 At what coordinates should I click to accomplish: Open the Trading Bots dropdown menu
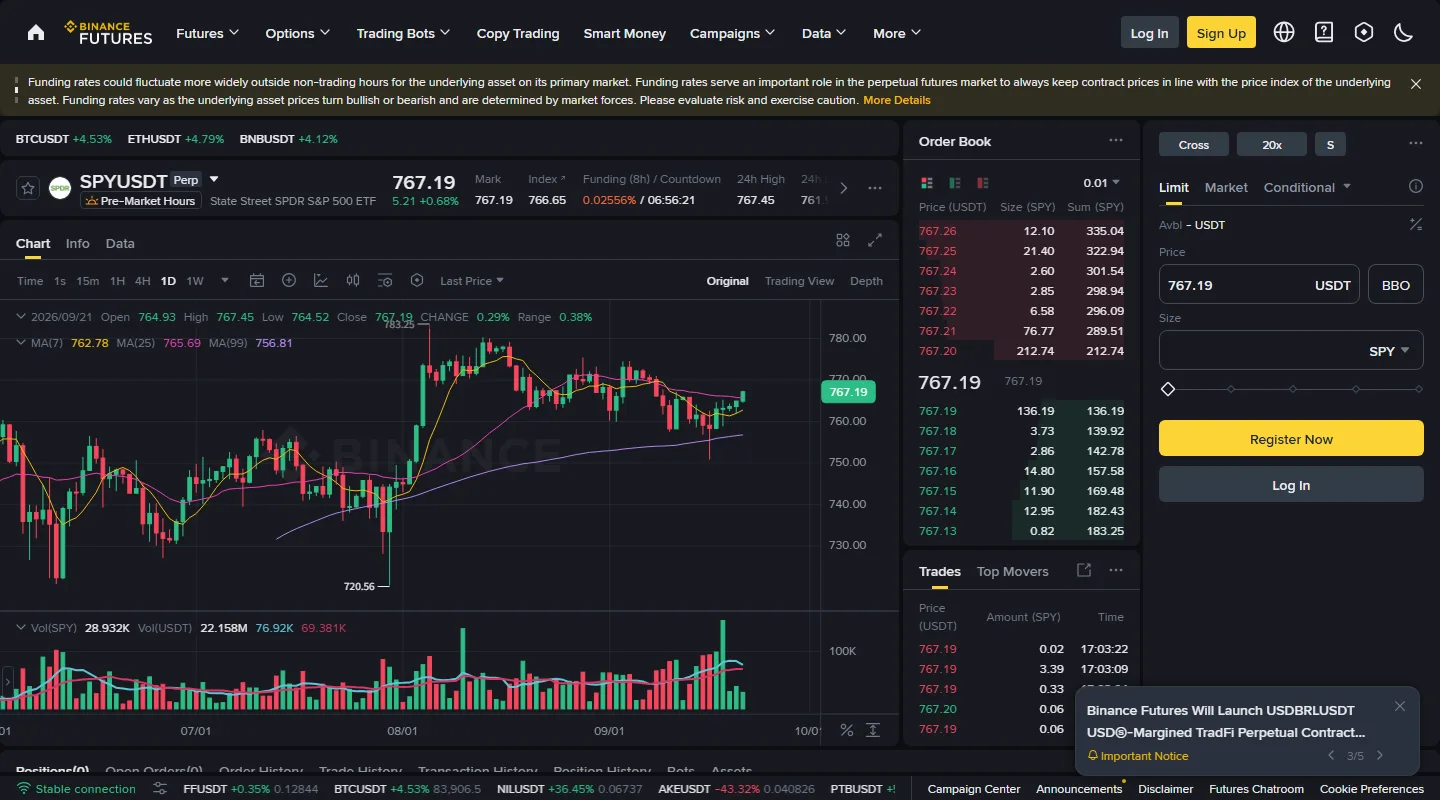tap(404, 33)
